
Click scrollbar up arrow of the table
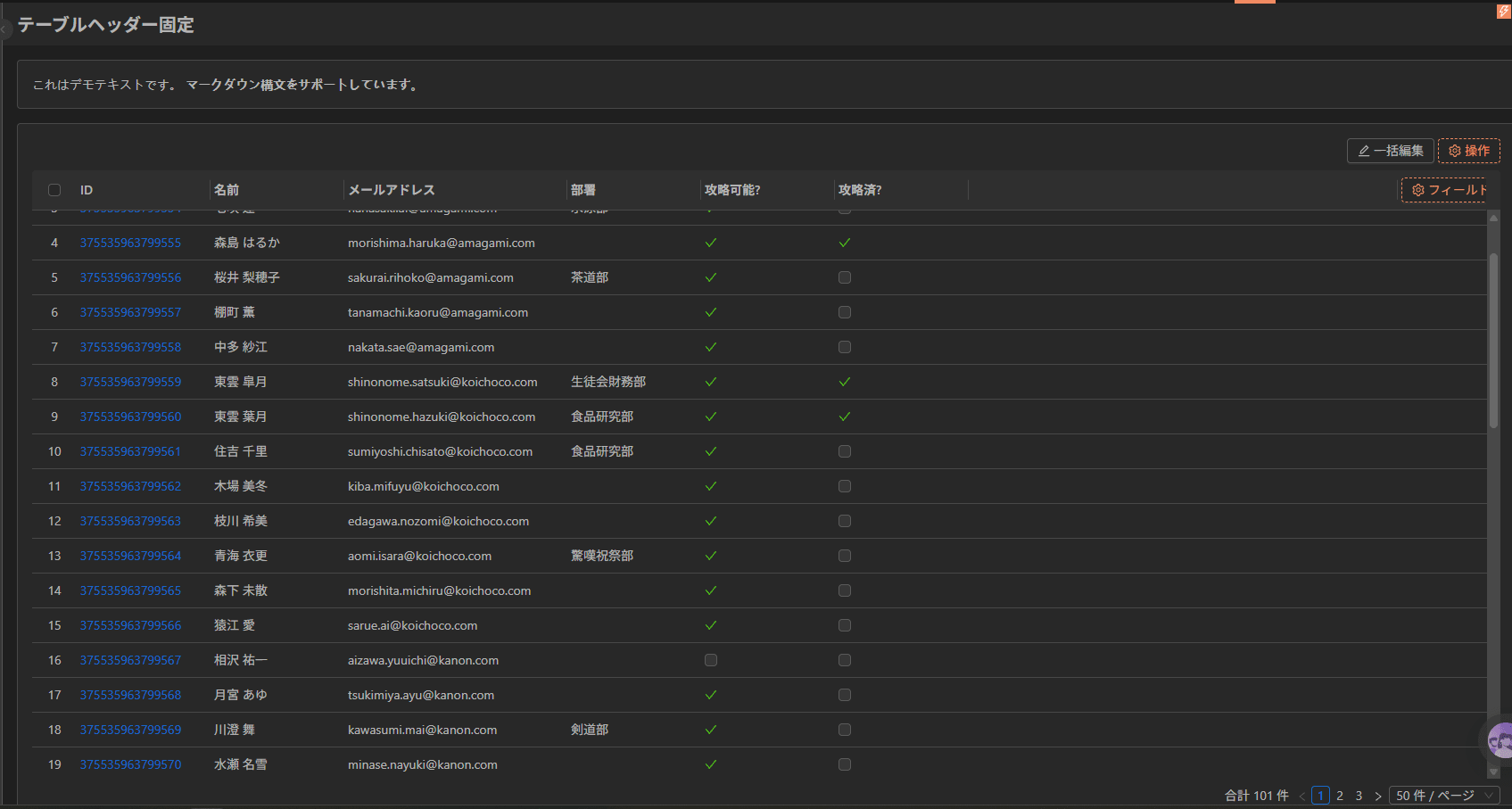pyautogui.click(x=1493, y=218)
